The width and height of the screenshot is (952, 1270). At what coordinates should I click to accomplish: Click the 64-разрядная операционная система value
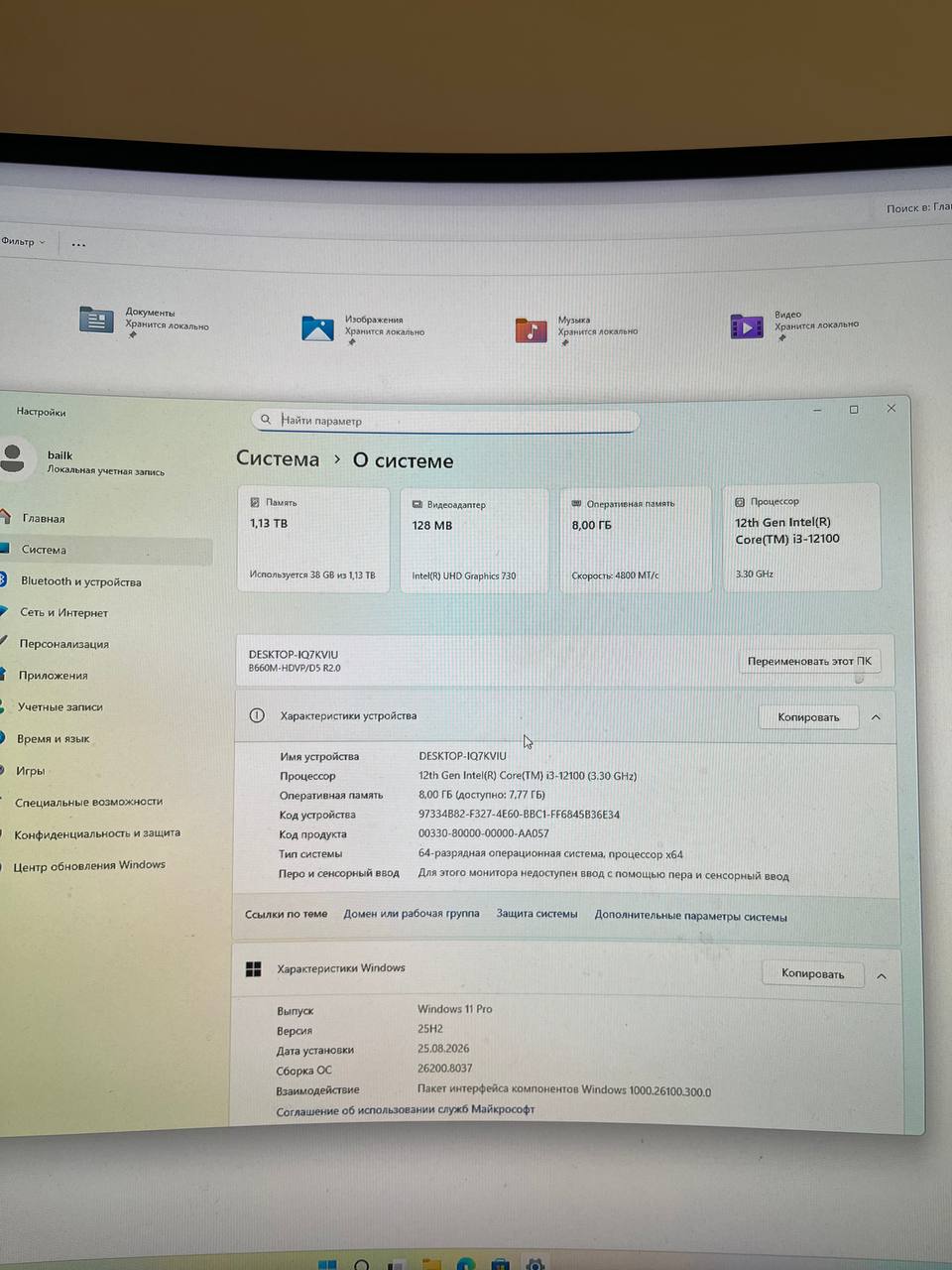click(x=550, y=854)
